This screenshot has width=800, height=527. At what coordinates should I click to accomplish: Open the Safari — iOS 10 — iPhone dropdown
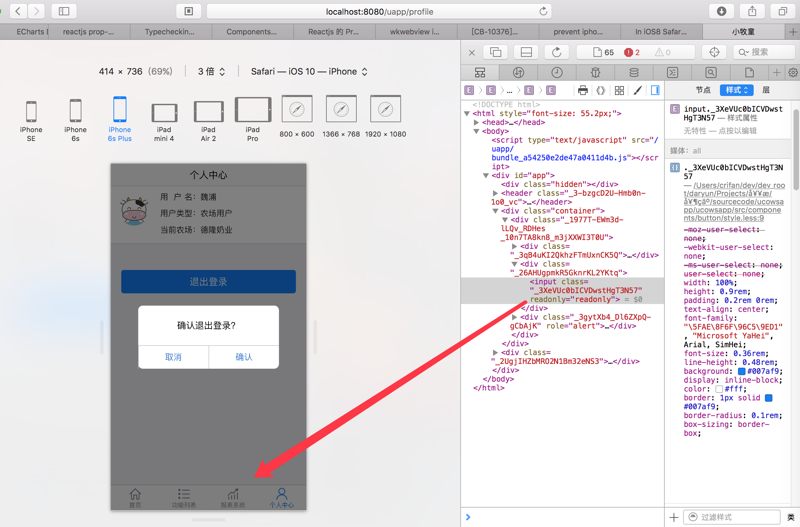[309, 71]
